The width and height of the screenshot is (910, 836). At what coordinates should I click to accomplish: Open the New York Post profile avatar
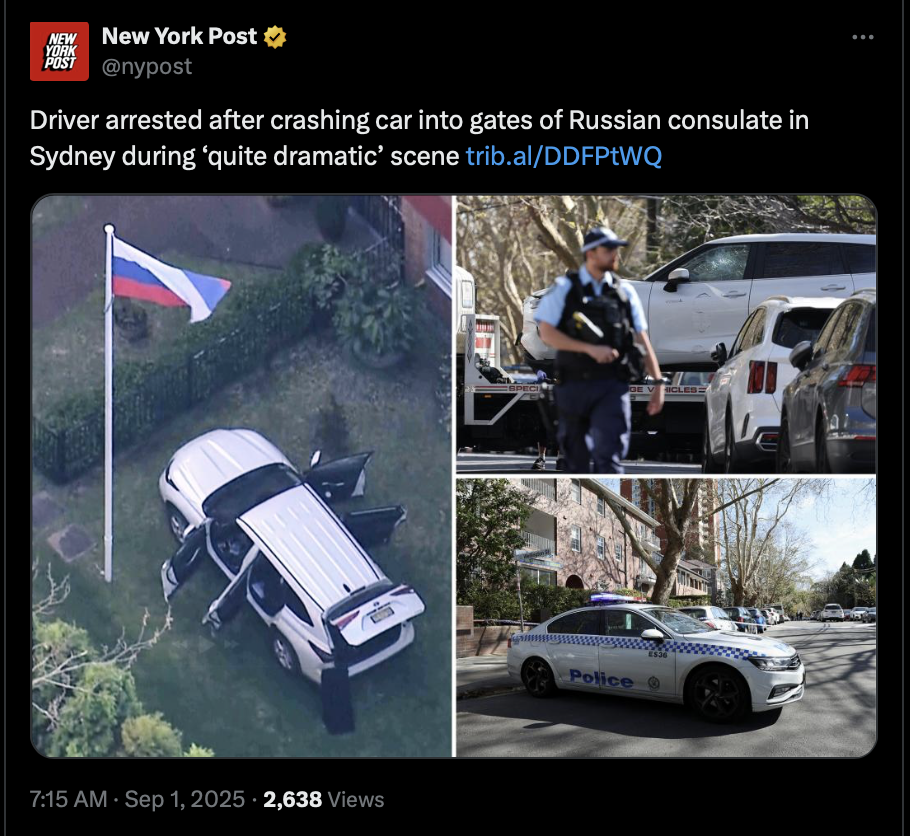click(x=59, y=51)
